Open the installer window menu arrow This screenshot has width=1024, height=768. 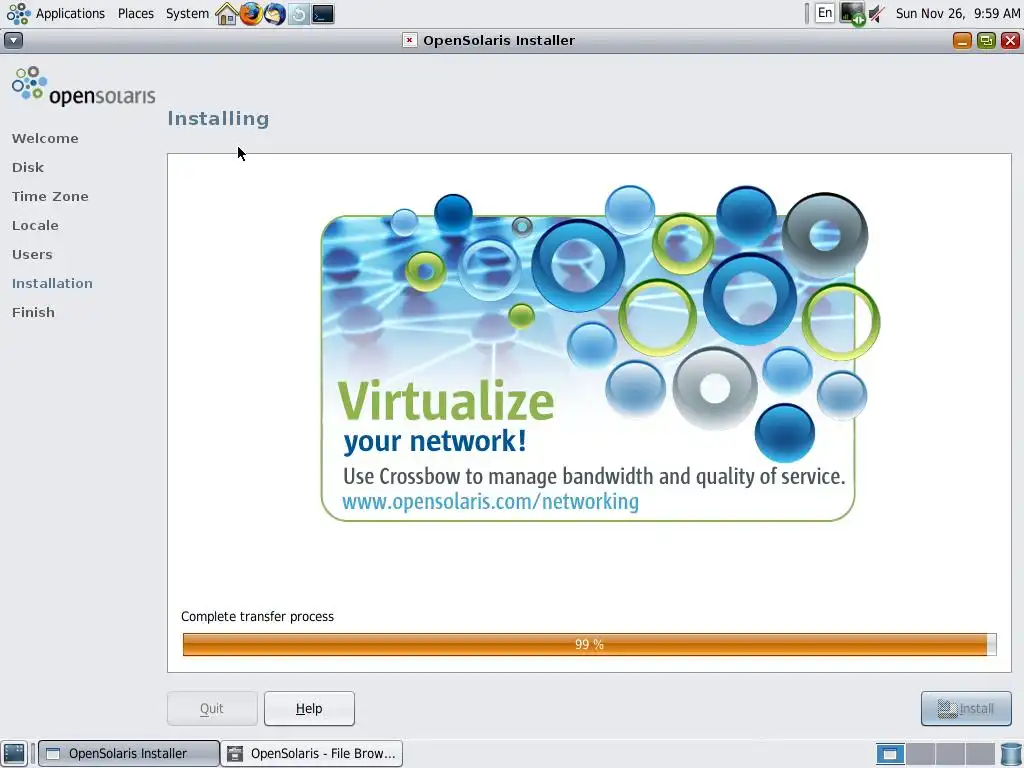(x=14, y=40)
